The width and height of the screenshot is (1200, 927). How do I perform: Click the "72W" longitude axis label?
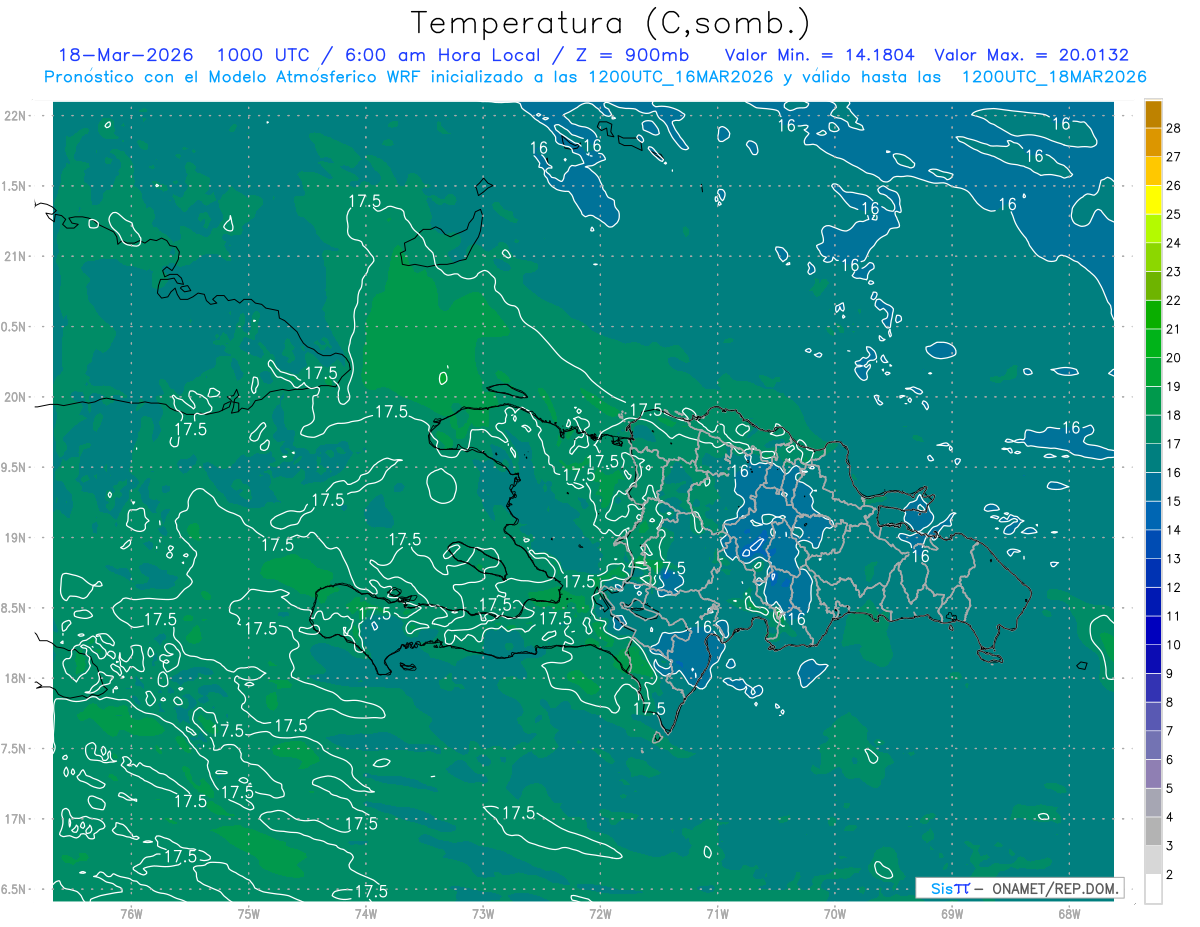coord(600,913)
